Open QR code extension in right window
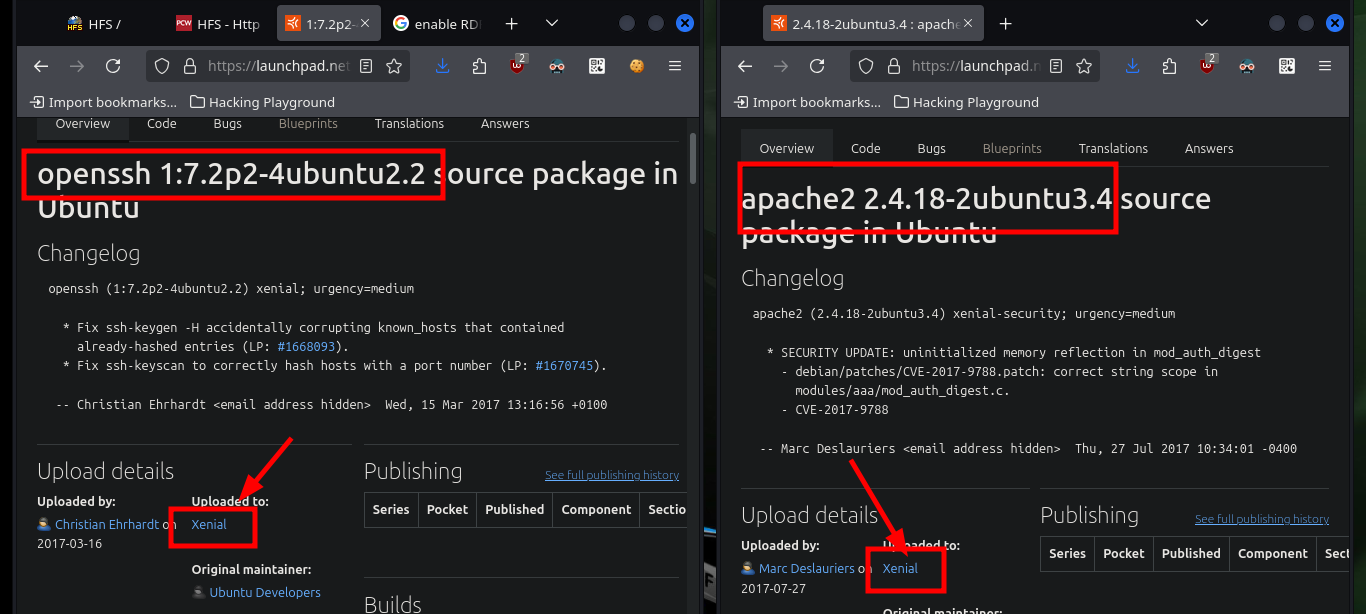The height and width of the screenshot is (614, 1366). click(1287, 66)
